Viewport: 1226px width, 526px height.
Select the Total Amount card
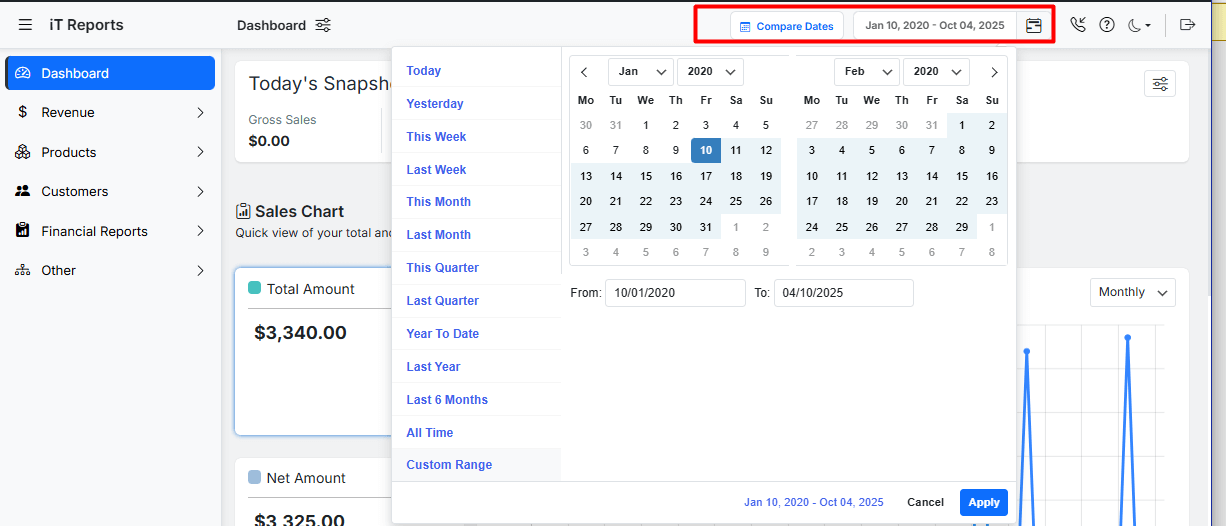(x=314, y=351)
